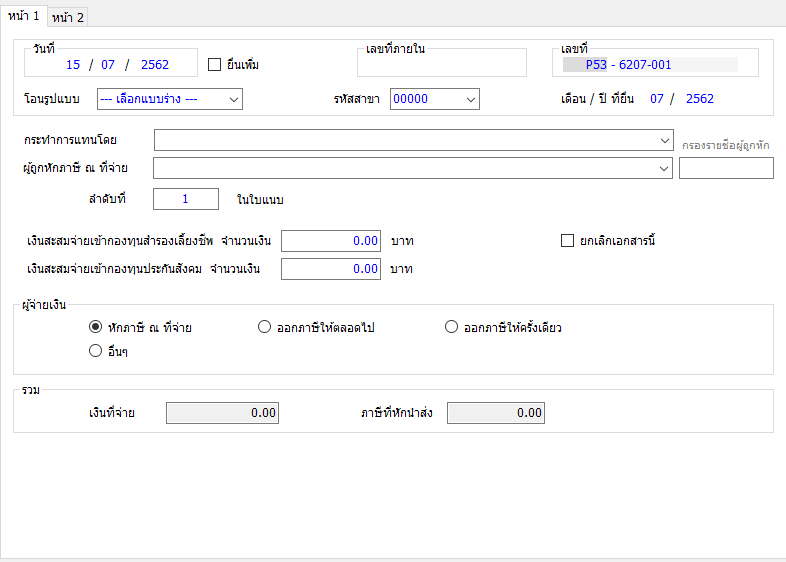Click the filing month 07 in เดือน / ปี ที่ยื่น
Viewport: 786px width, 562px height.
pyautogui.click(x=657, y=99)
